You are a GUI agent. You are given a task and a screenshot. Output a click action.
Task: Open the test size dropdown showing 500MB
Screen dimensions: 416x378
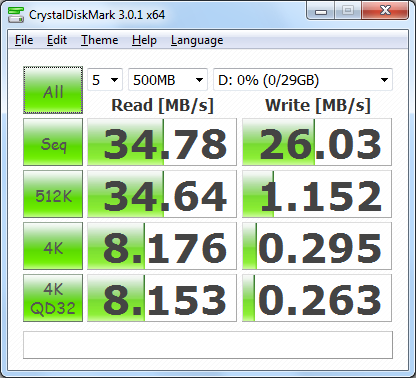coord(168,80)
